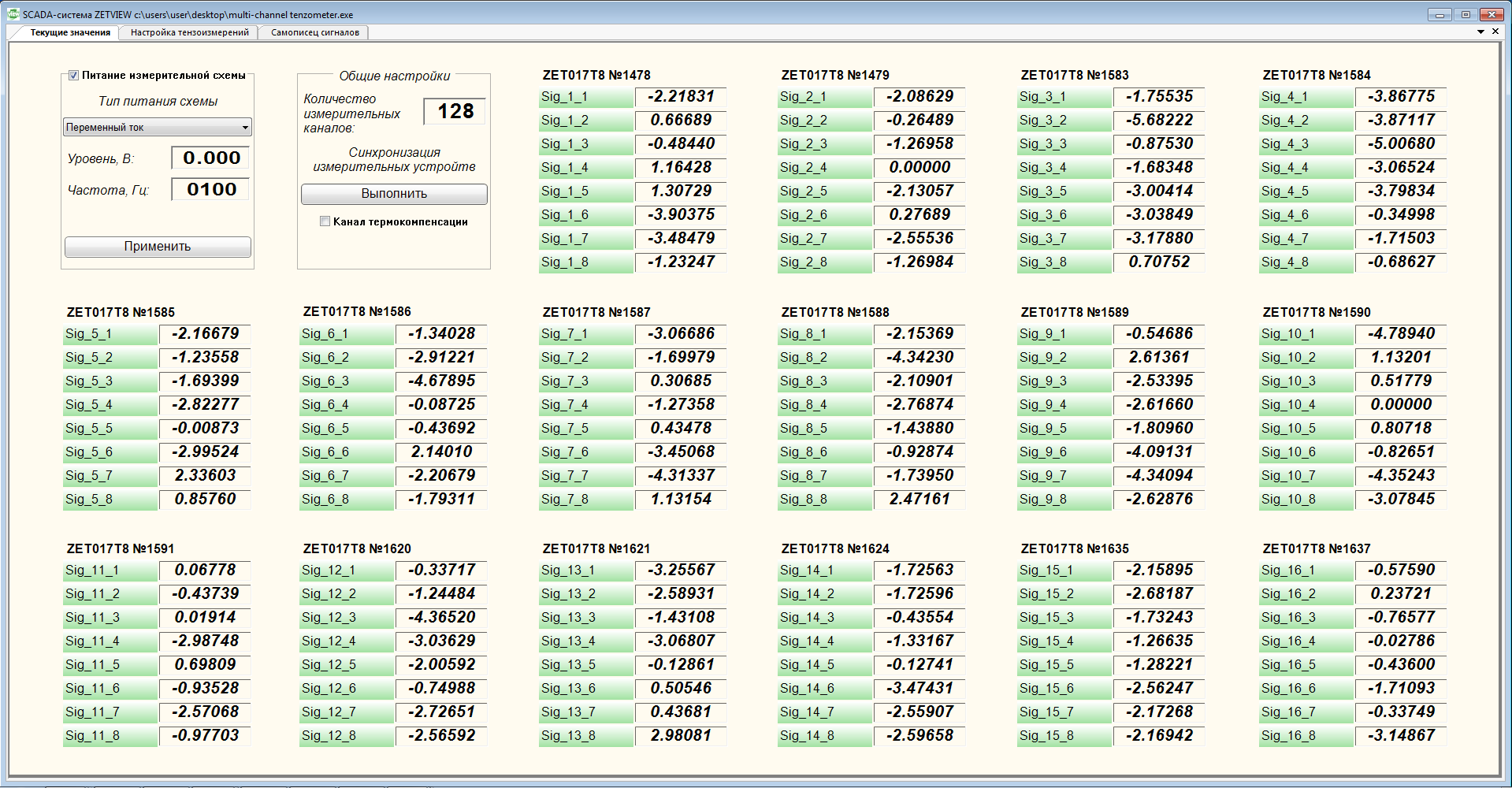The image size is (1512, 788).
Task: Select the Sig_8_2 channel label
Action: click(826, 358)
